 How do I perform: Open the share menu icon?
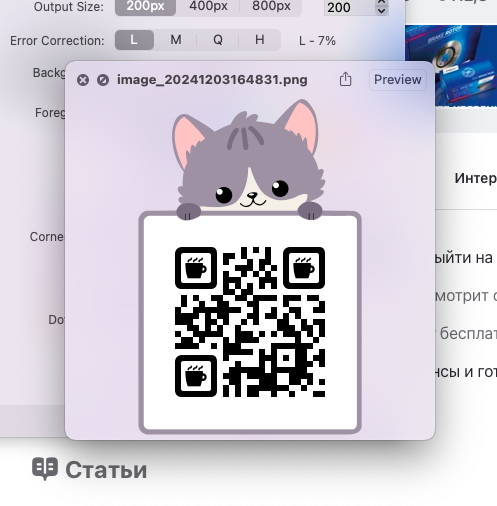coord(345,79)
